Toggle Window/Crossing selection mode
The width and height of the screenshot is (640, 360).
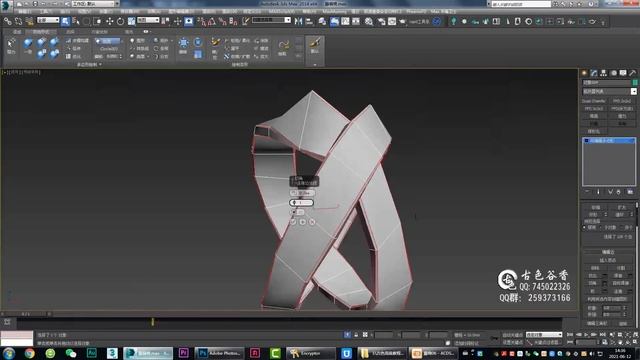[97, 21]
